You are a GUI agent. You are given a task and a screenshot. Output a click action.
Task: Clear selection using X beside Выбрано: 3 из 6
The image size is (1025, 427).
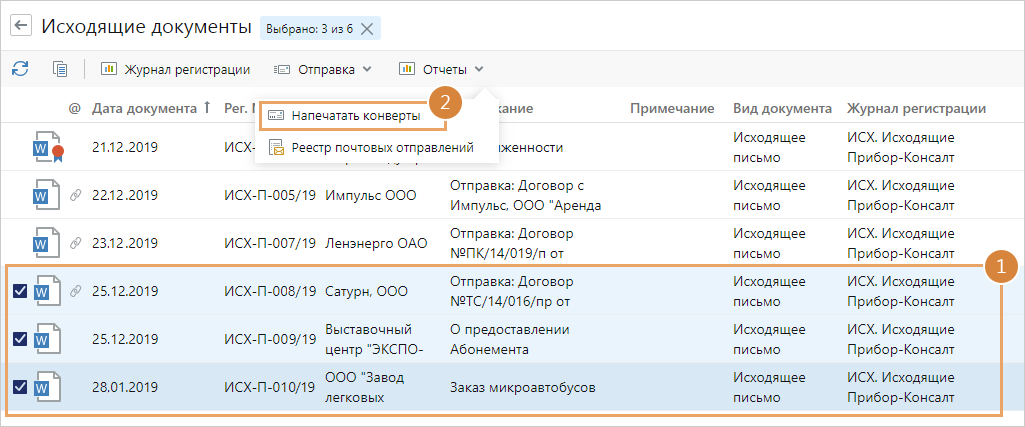tap(367, 28)
